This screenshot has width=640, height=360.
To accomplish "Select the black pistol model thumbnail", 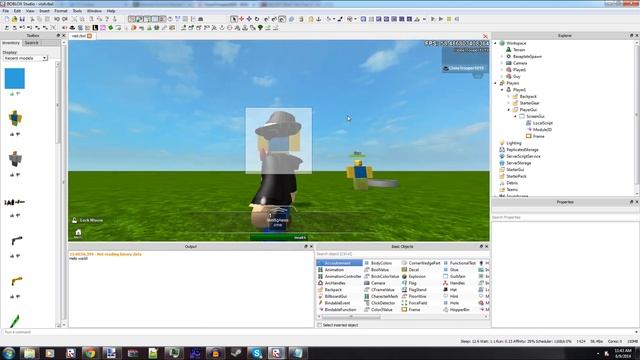I will click(16, 240).
